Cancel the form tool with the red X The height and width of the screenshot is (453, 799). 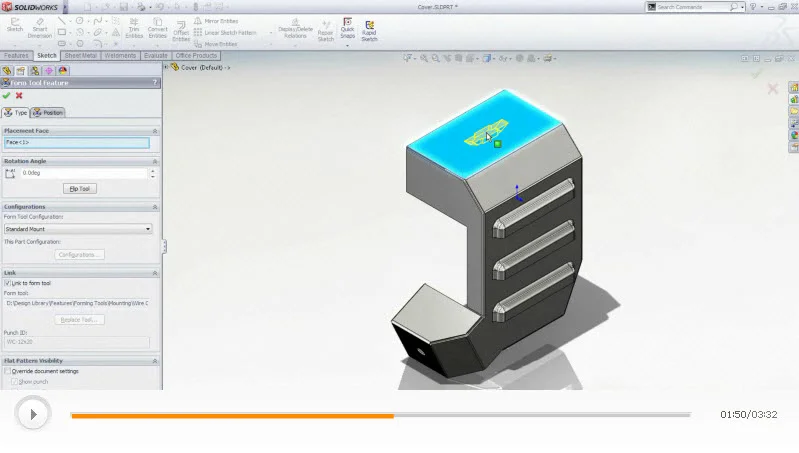click(19, 95)
